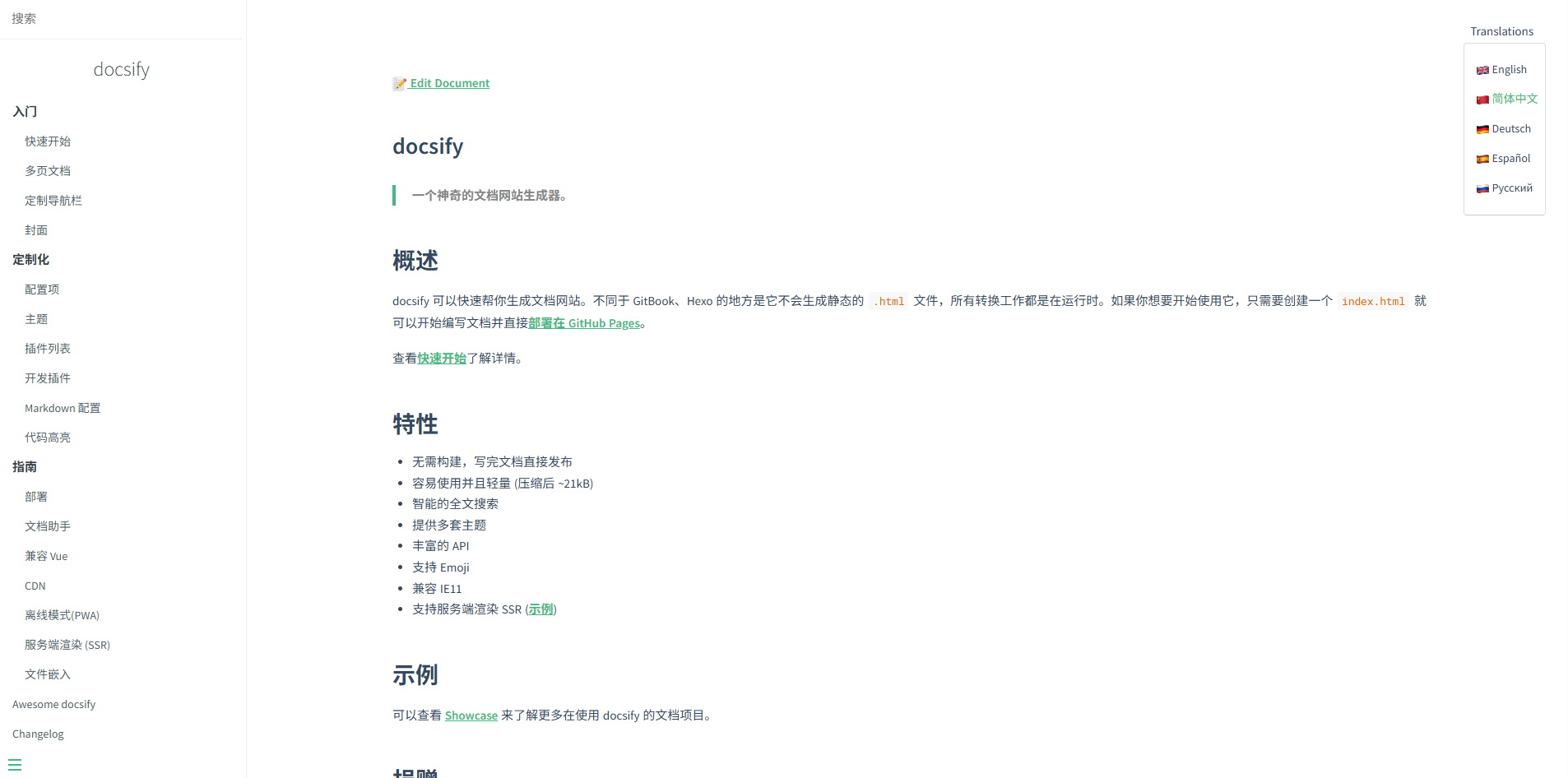Click the 无需构建，写完文档直接发布 list item

coord(492,461)
